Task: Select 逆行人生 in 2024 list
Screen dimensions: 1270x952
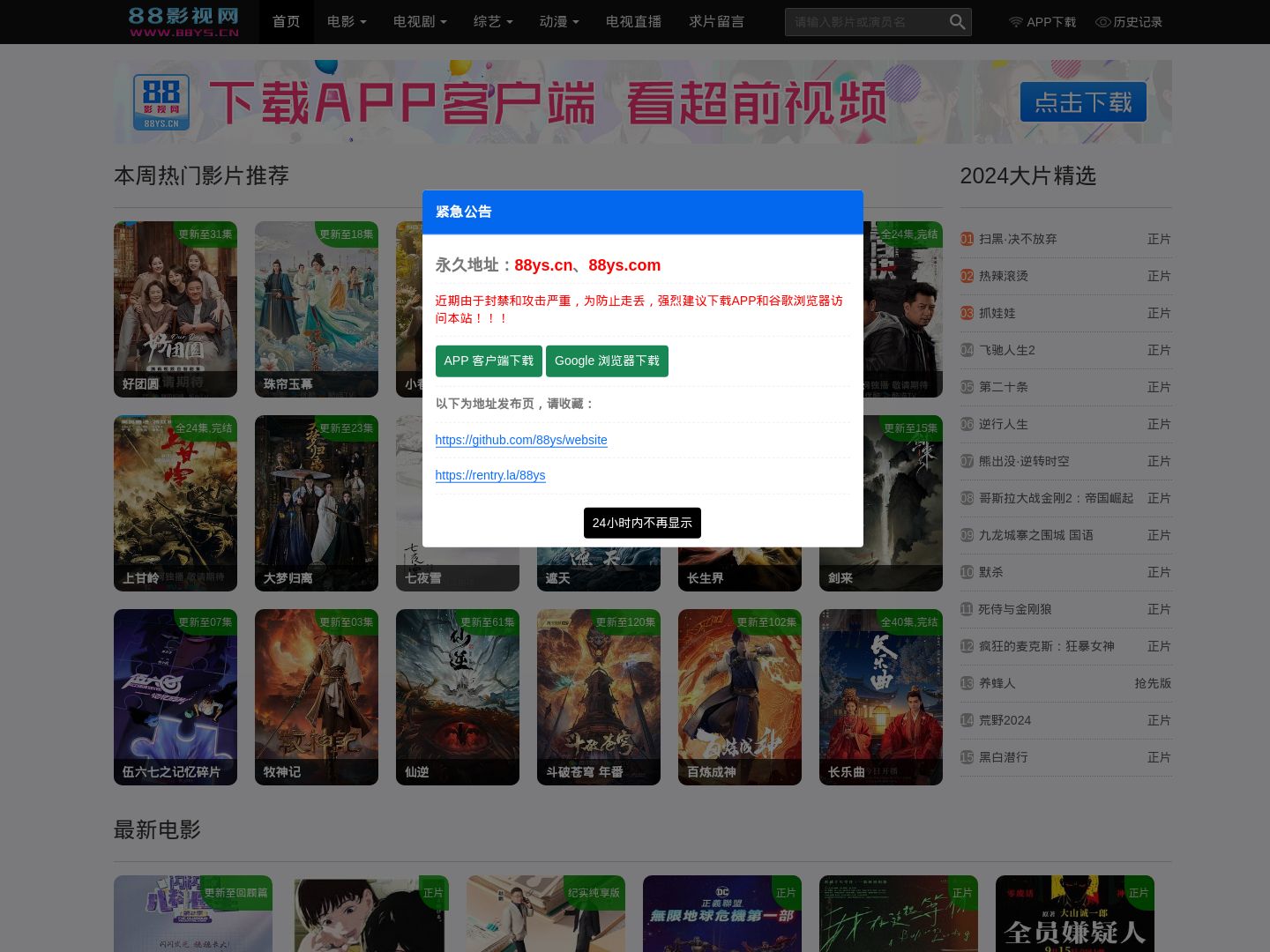Action: pos(1004,424)
